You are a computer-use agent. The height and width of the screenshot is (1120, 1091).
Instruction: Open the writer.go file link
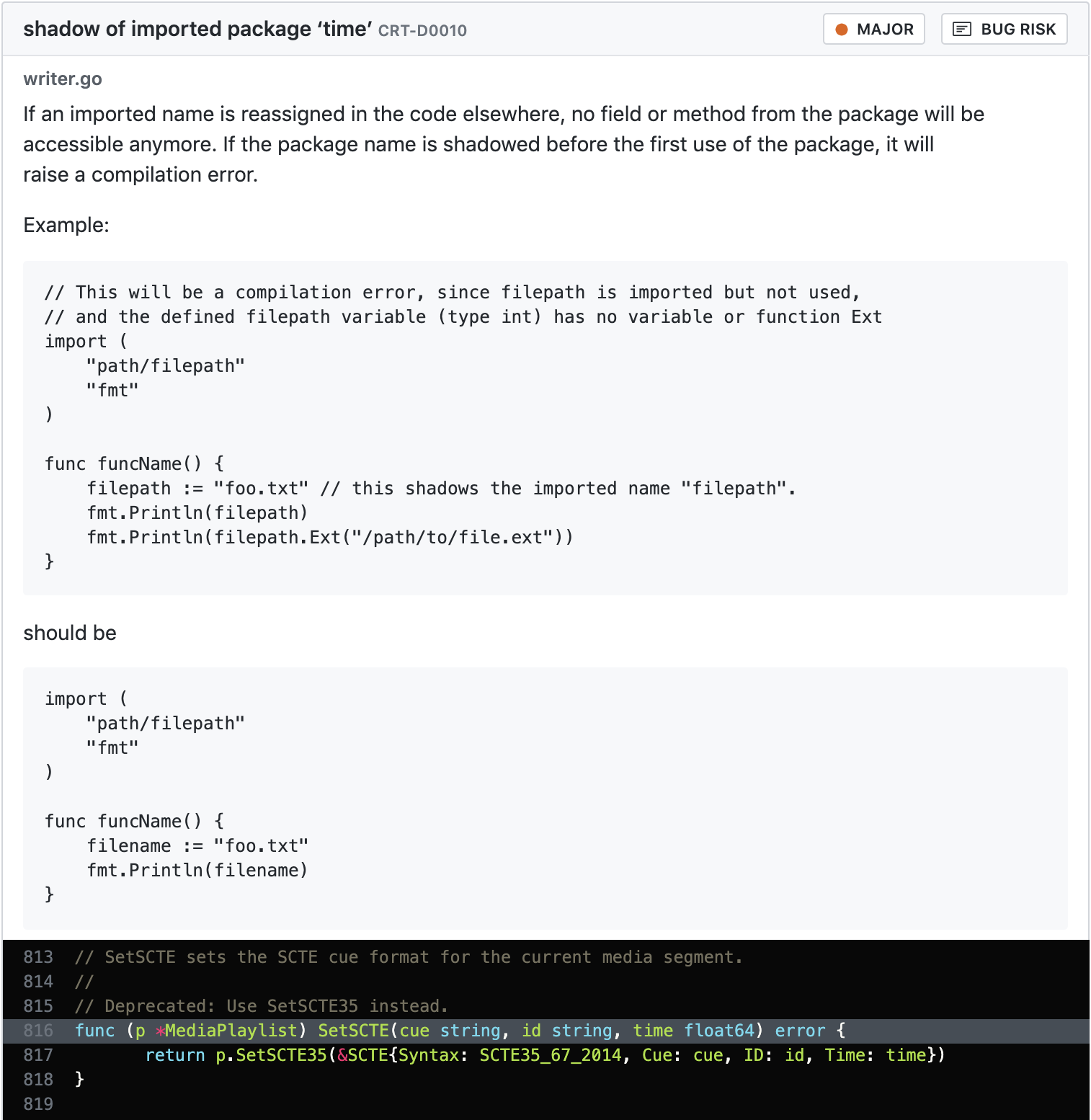click(x=63, y=79)
